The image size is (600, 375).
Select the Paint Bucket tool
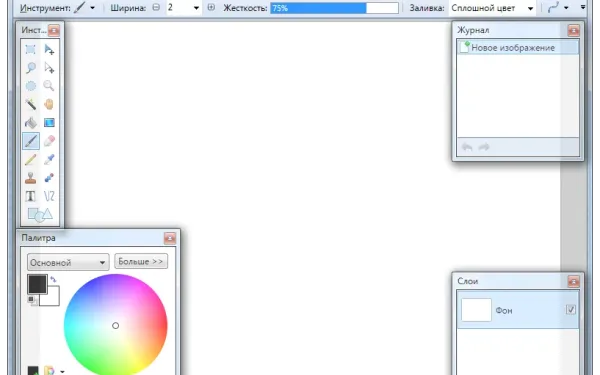[31, 122]
